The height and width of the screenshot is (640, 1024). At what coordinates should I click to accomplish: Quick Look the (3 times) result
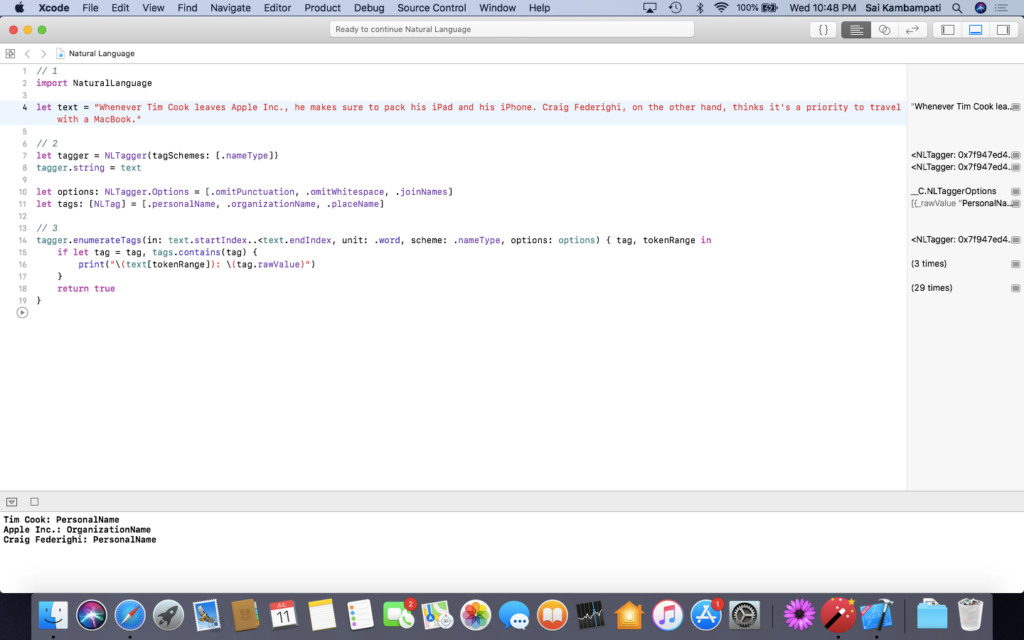[x=1016, y=264]
